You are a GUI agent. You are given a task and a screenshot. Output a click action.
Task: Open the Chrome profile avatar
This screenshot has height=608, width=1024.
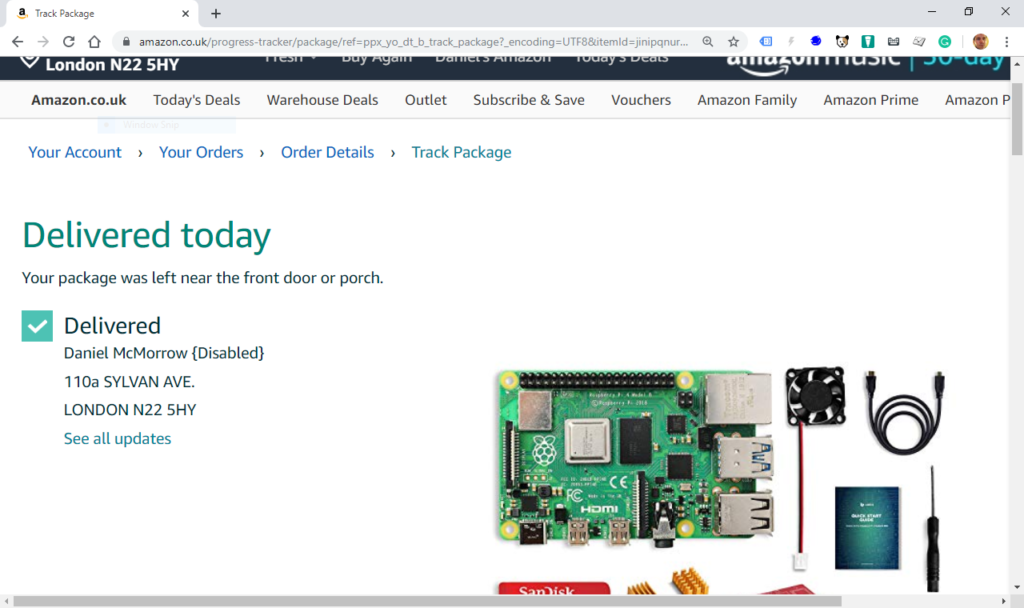point(980,42)
